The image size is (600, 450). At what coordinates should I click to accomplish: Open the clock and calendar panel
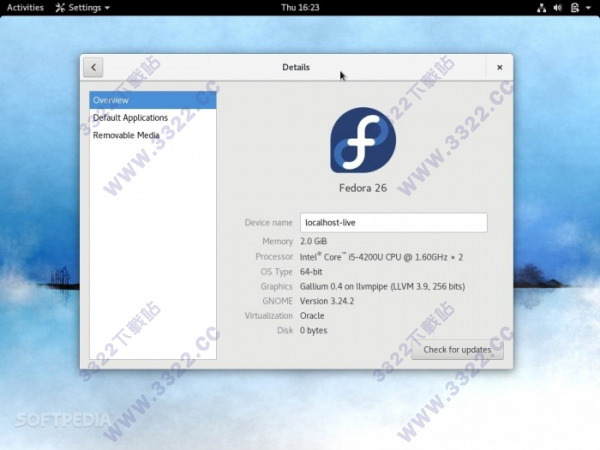click(300, 8)
